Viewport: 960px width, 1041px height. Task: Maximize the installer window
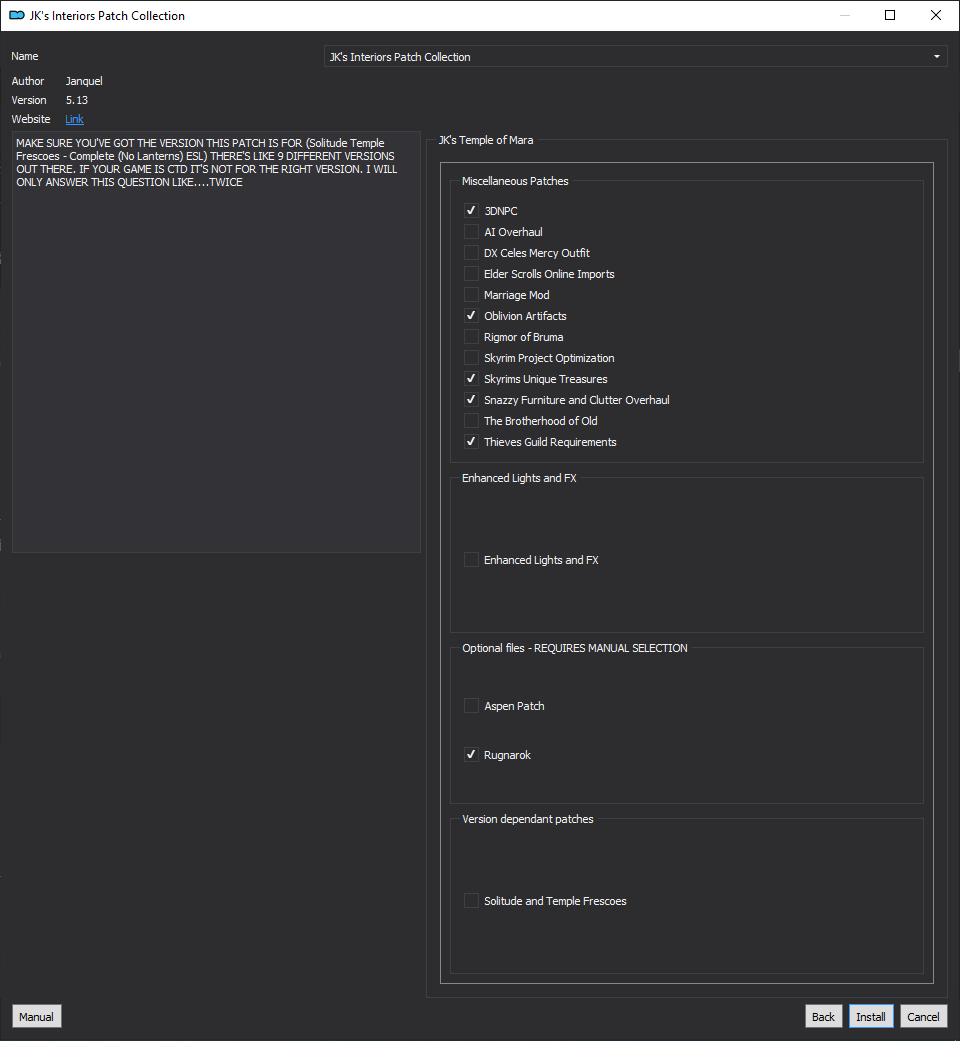890,15
